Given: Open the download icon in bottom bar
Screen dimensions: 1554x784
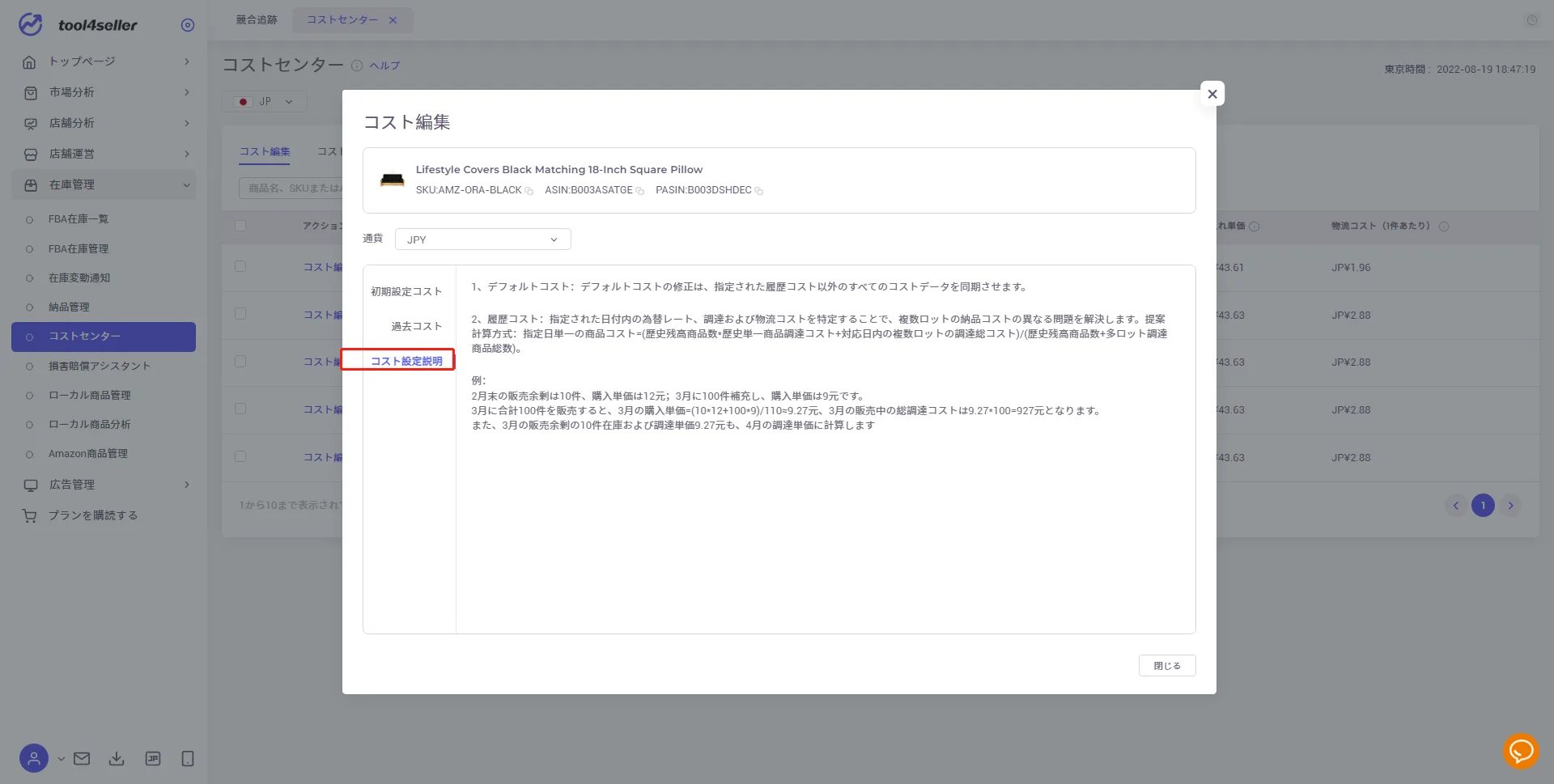Looking at the screenshot, I should (x=117, y=759).
